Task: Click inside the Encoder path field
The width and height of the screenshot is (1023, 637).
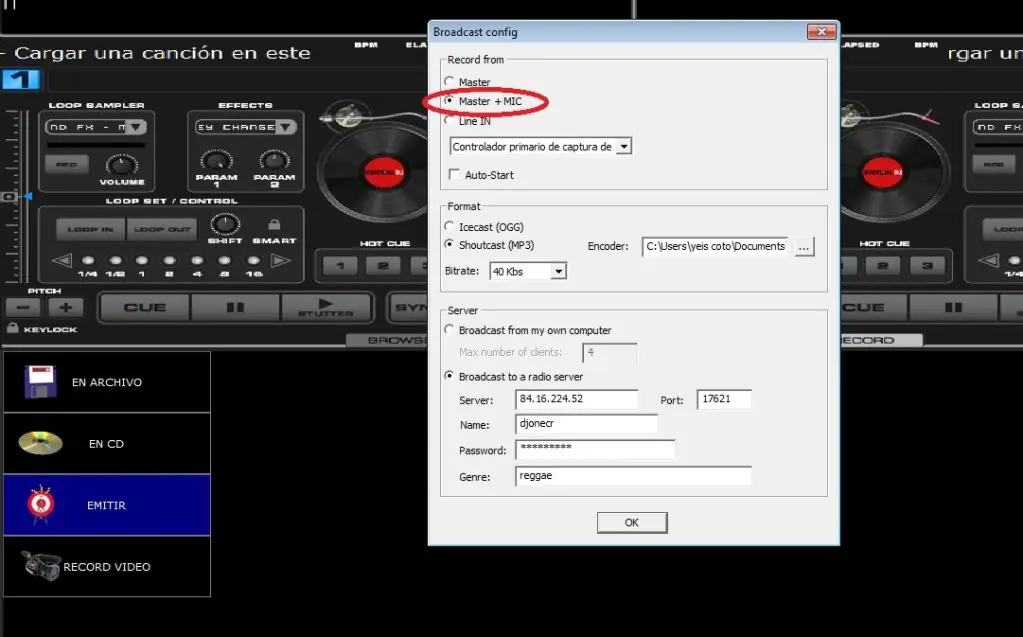Action: pos(715,246)
